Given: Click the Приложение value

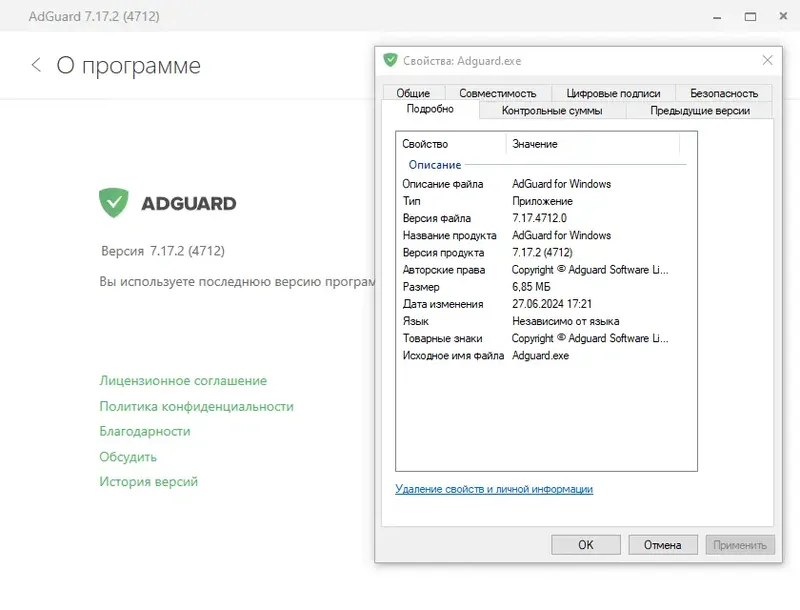Looking at the screenshot, I should (x=542, y=201).
